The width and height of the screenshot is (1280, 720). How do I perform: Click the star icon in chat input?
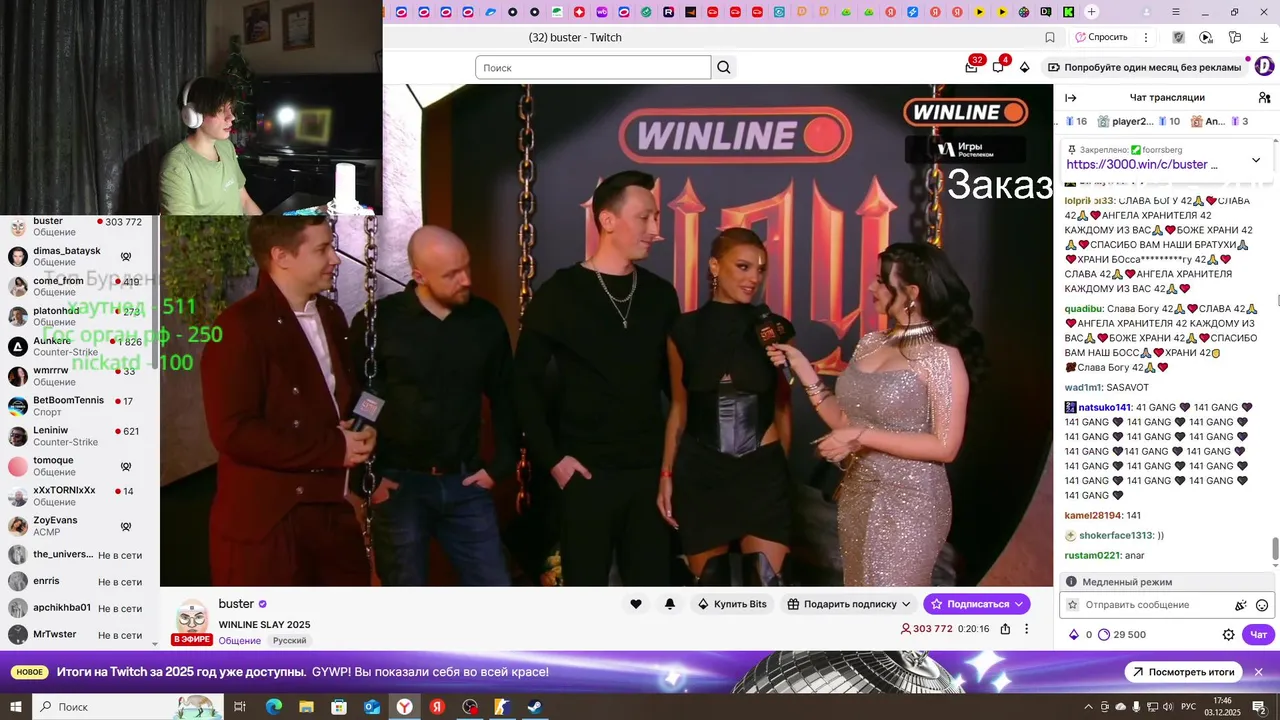(x=1073, y=605)
